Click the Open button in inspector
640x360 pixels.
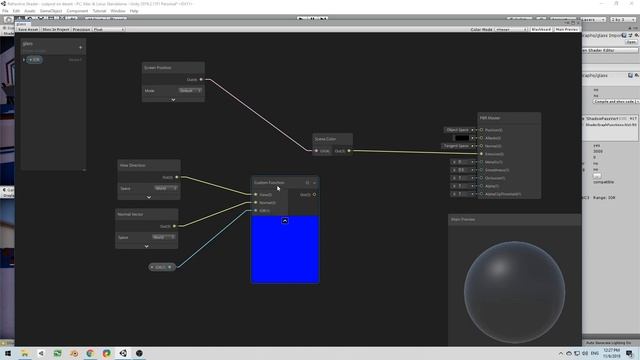631,42
